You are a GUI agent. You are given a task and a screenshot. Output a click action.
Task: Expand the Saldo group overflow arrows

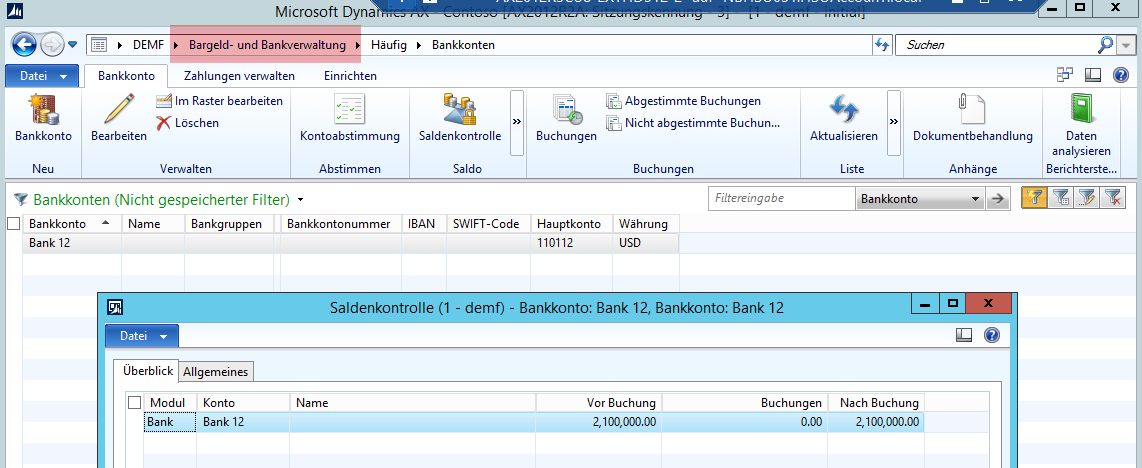click(518, 121)
